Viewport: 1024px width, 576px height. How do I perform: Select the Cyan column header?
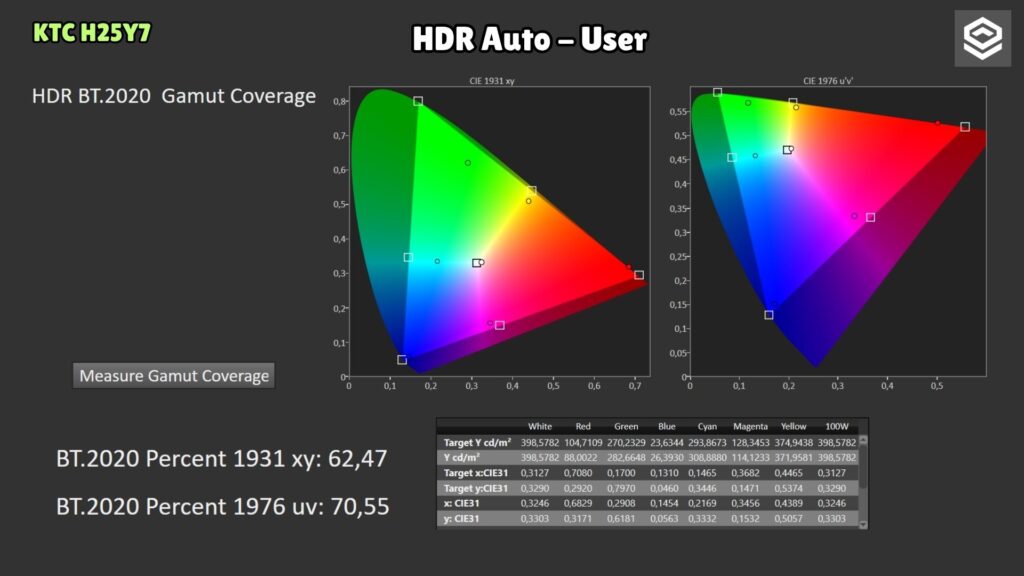707,426
